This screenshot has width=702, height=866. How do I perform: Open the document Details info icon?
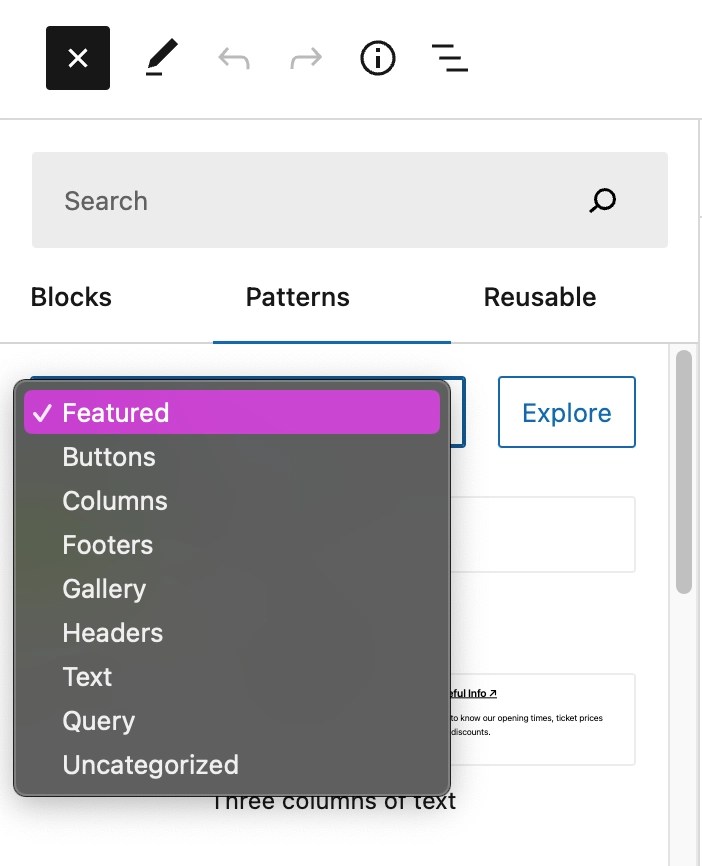(378, 58)
